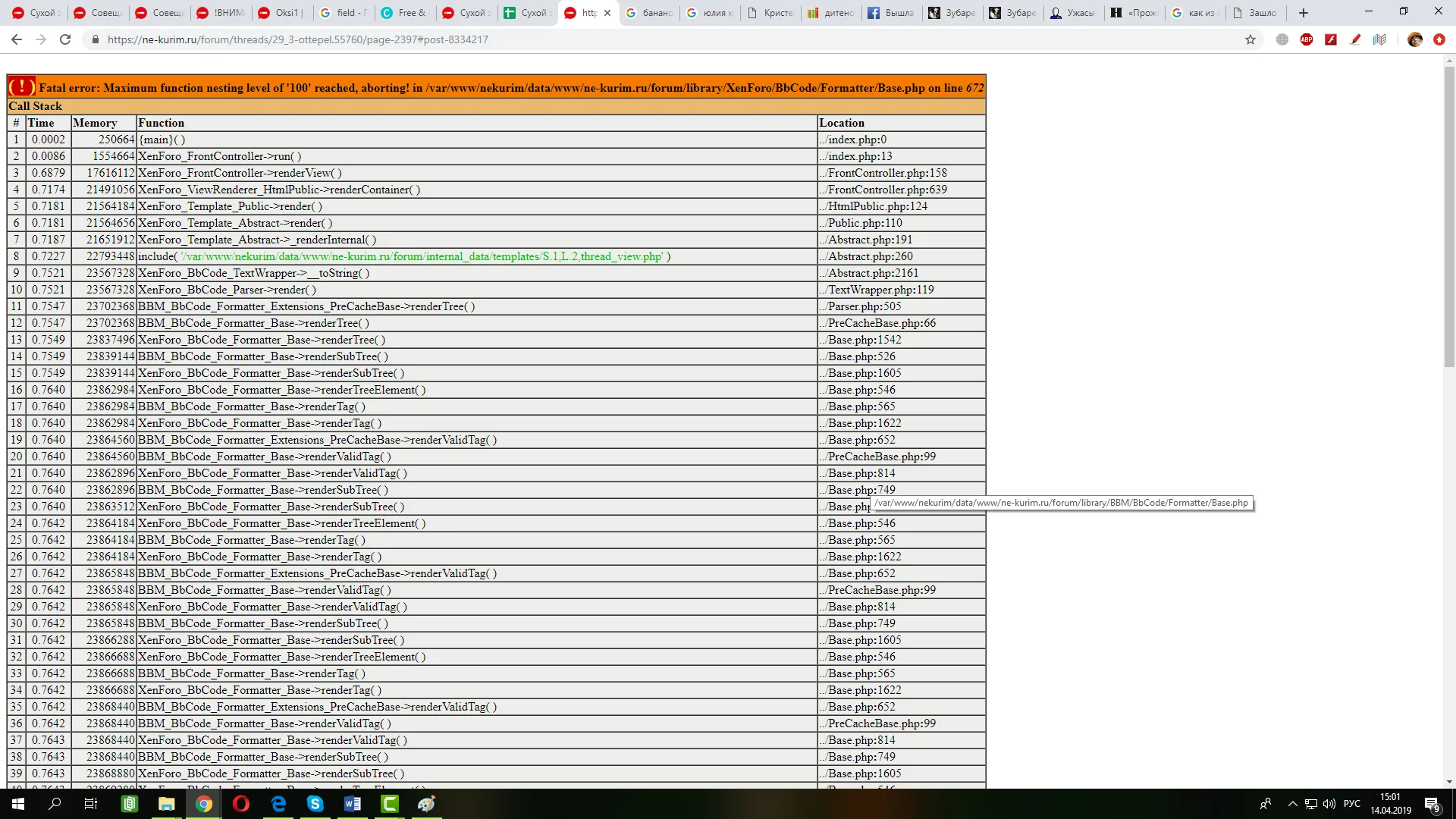Close the active browser tab
1456x819 pixels.
point(607,13)
